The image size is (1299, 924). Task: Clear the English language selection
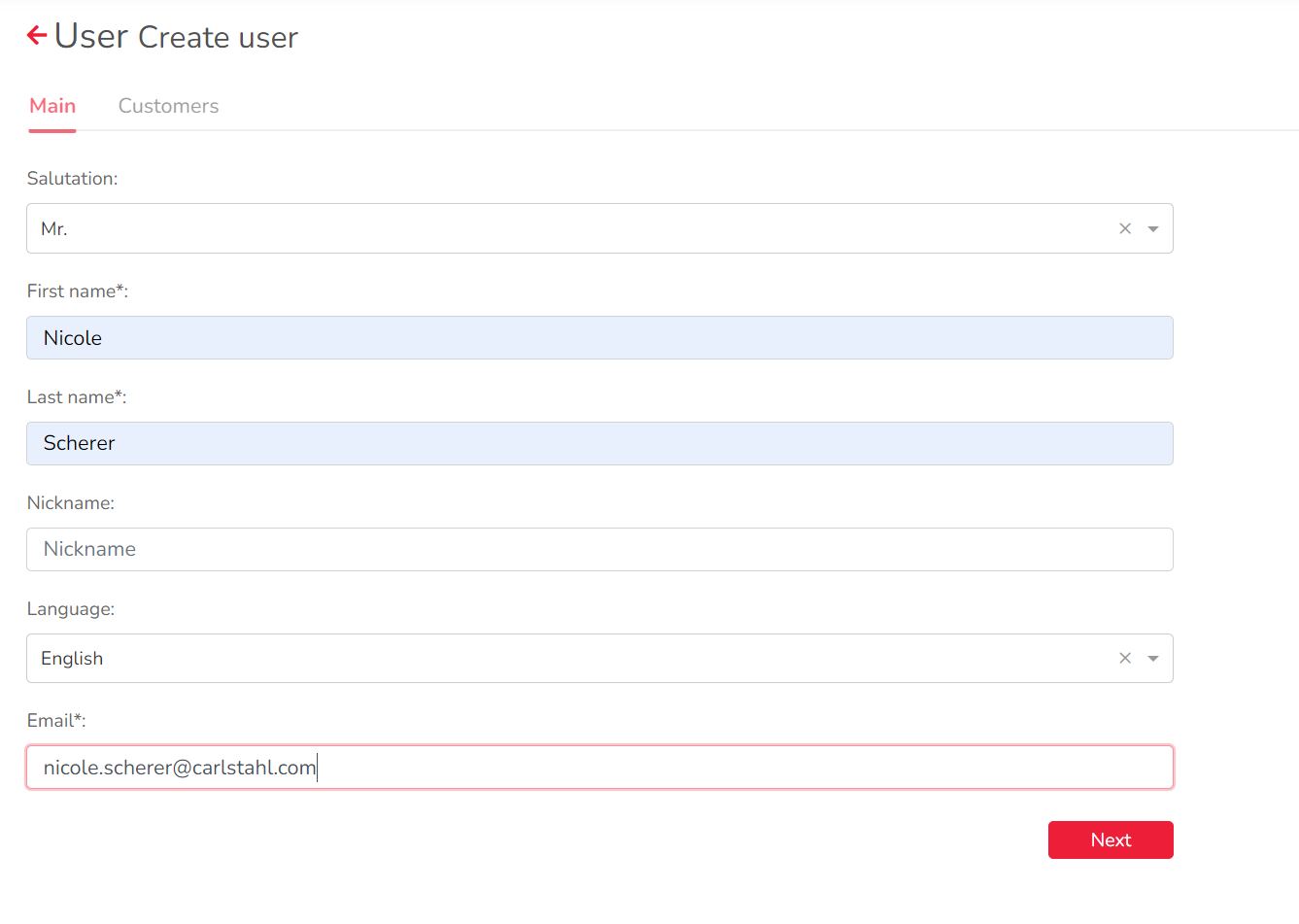click(1125, 658)
